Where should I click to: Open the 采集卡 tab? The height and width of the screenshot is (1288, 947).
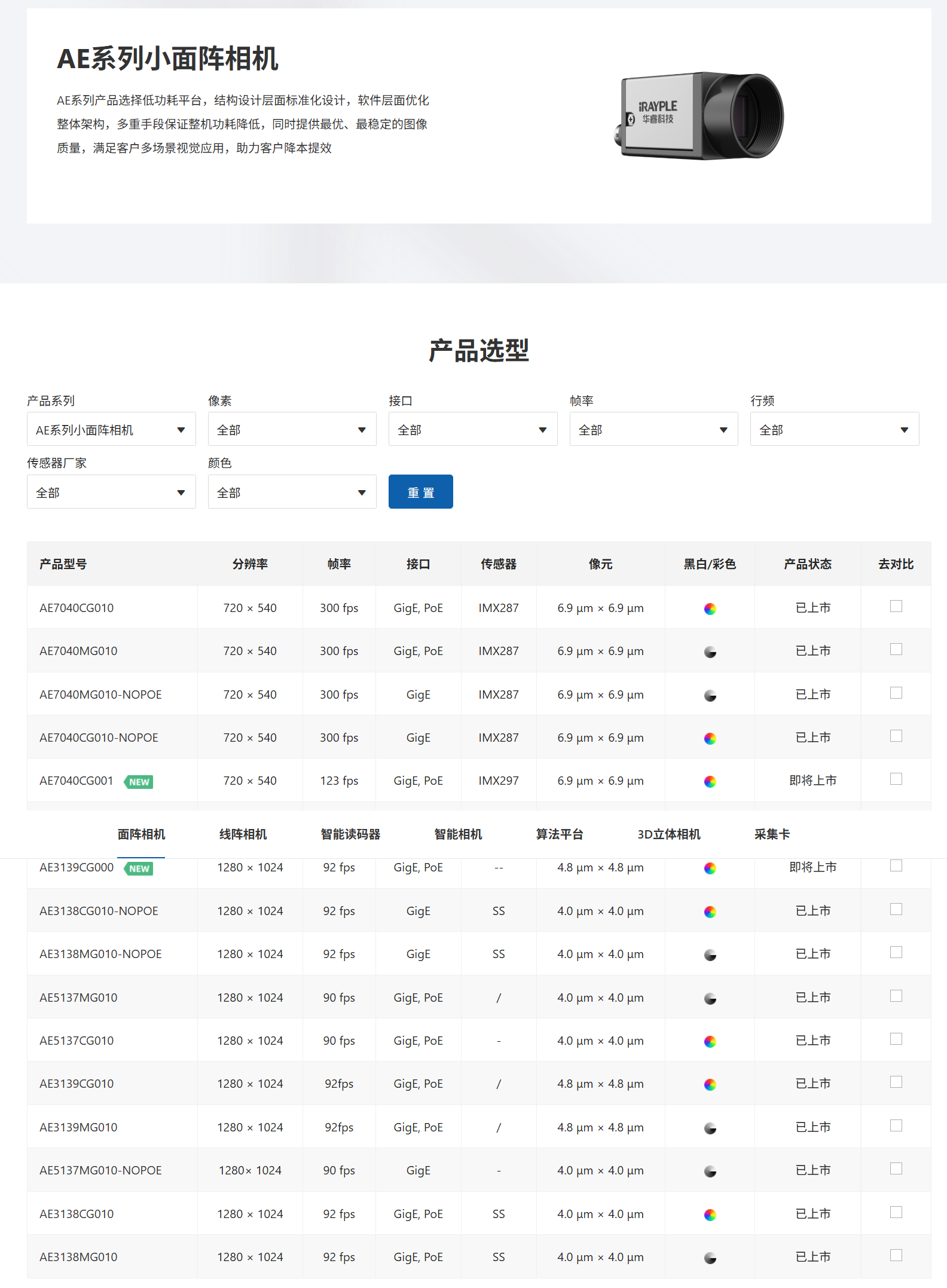point(772,834)
